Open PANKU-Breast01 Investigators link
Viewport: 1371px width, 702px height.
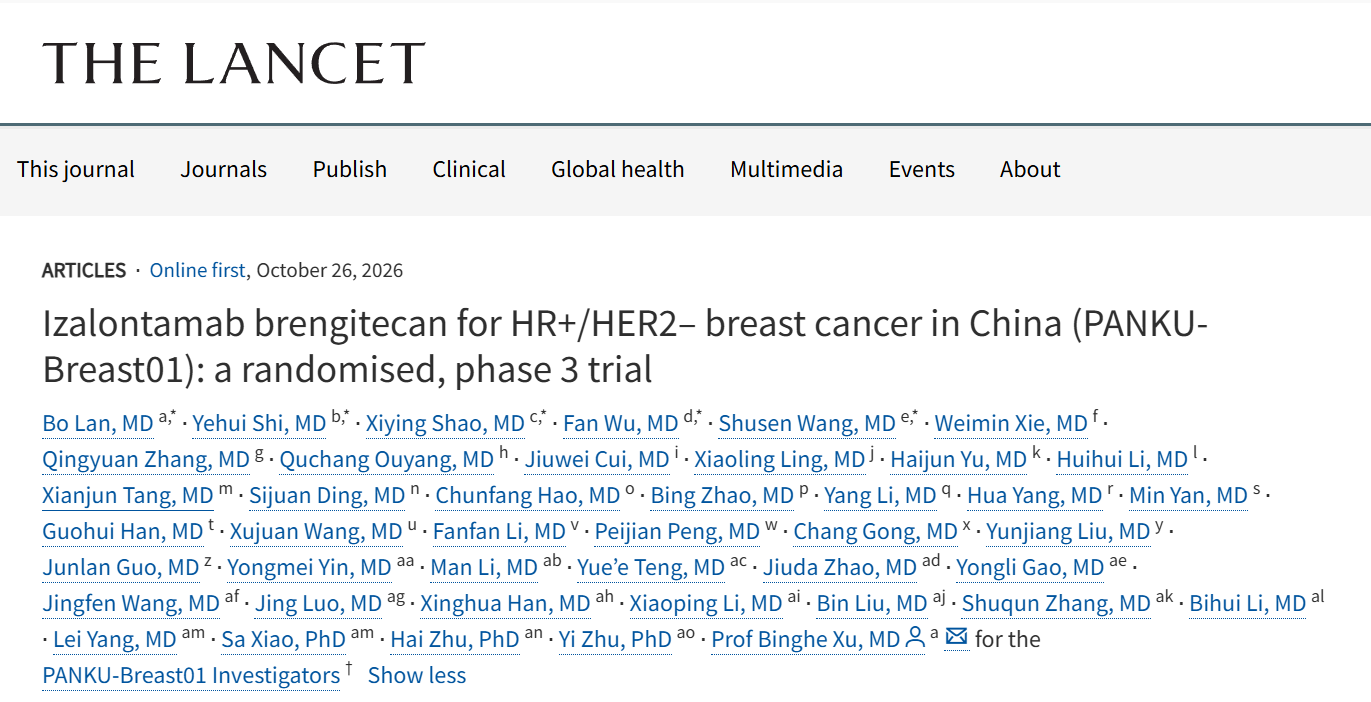(x=191, y=675)
